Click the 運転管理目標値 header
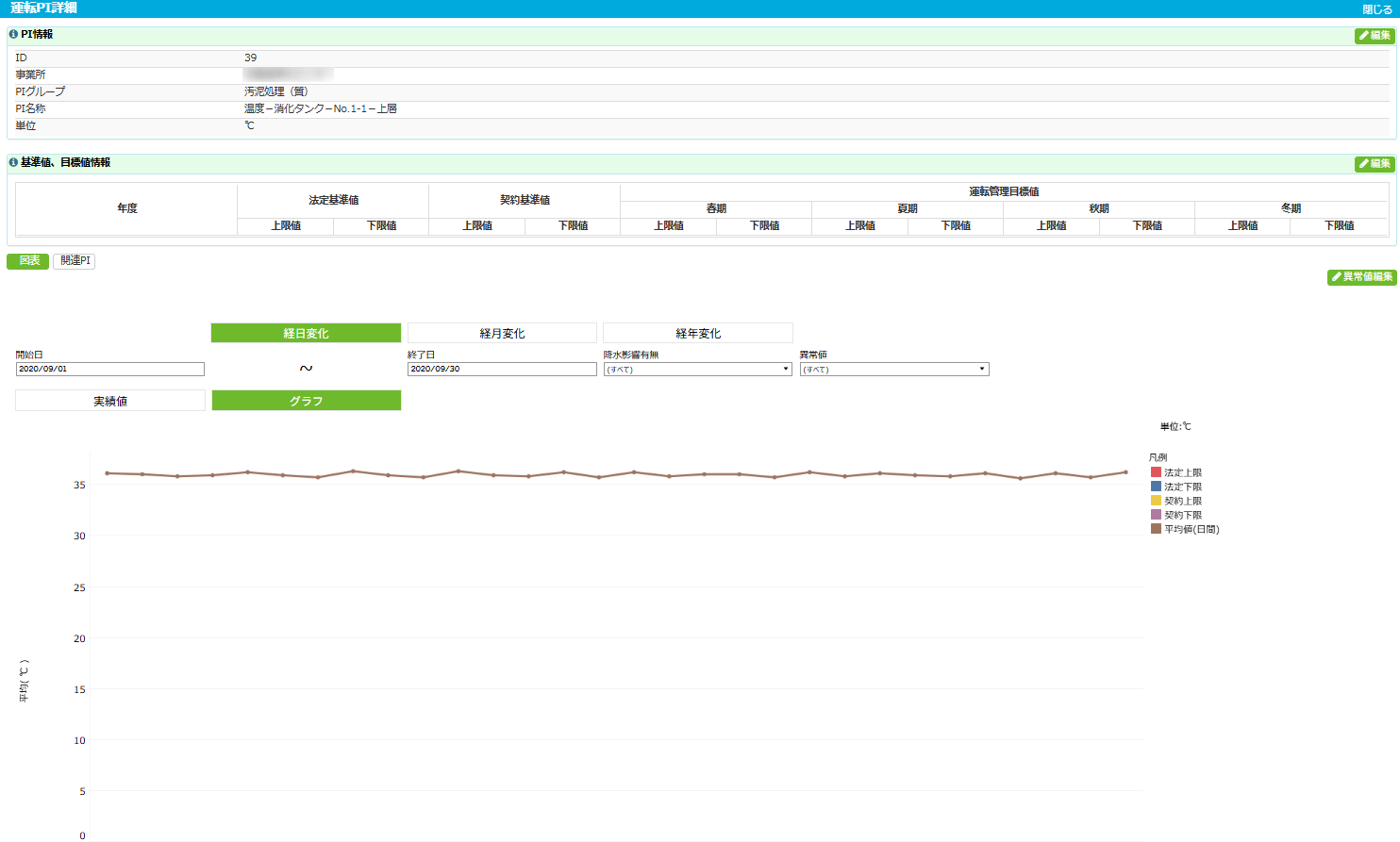1400x842 pixels. (x=1004, y=191)
